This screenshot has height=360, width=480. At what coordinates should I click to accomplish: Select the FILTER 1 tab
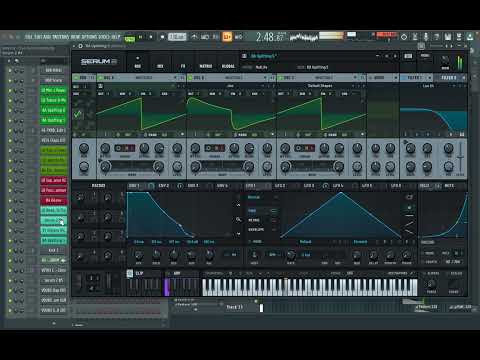(x=415, y=78)
